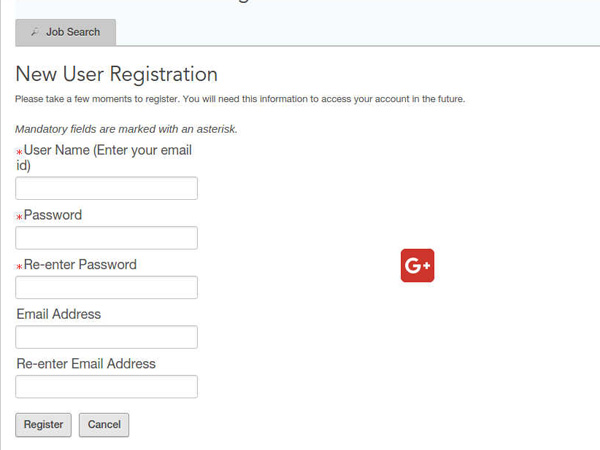Click the Re-enter Password label text
This screenshot has width=600, height=450.
click(x=80, y=264)
